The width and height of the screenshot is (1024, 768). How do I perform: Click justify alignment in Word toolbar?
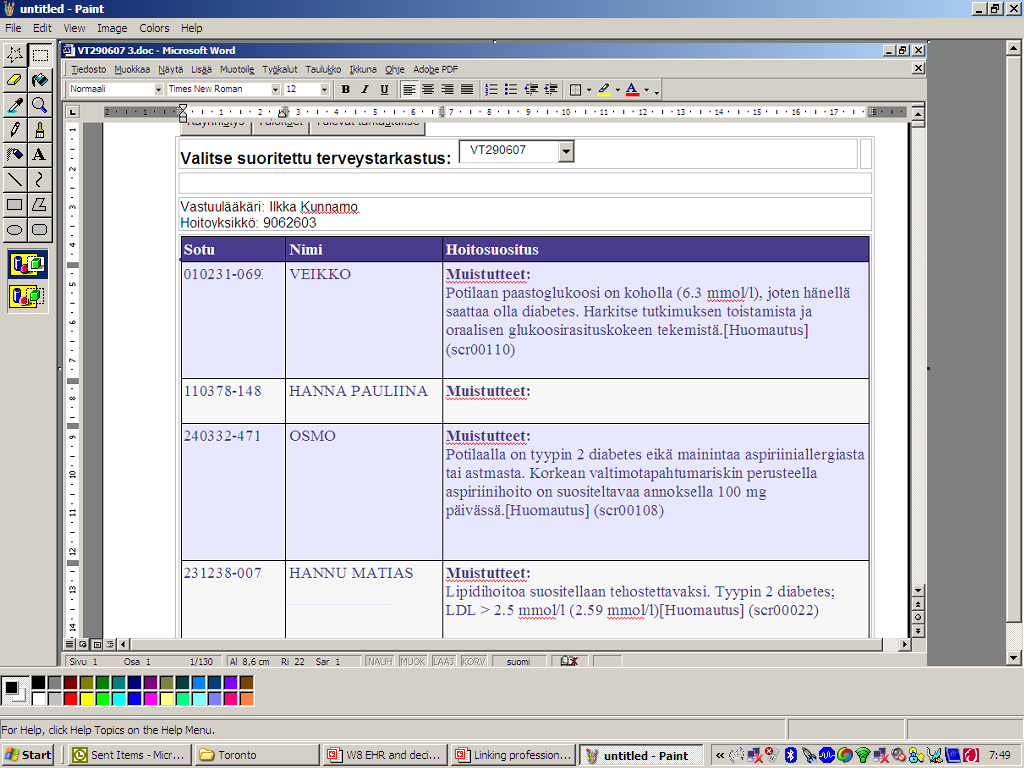pyautogui.click(x=467, y=89)
